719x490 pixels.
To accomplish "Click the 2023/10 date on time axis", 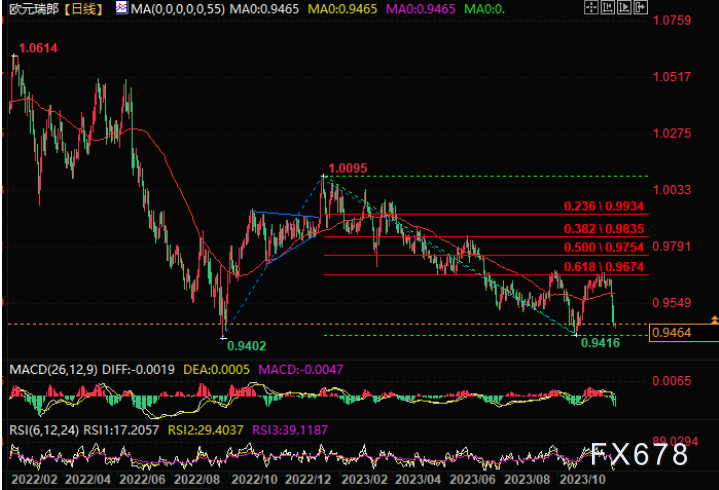I will pyautogui.click(x=583, y=479).
